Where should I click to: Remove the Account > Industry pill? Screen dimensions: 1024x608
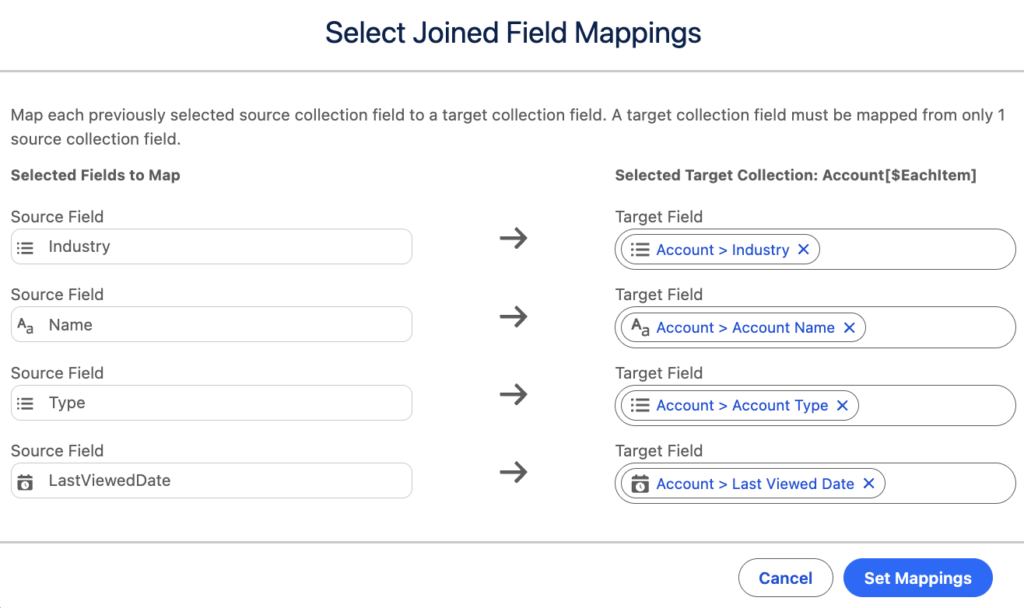pyautogui.click(x=803, y=249)
